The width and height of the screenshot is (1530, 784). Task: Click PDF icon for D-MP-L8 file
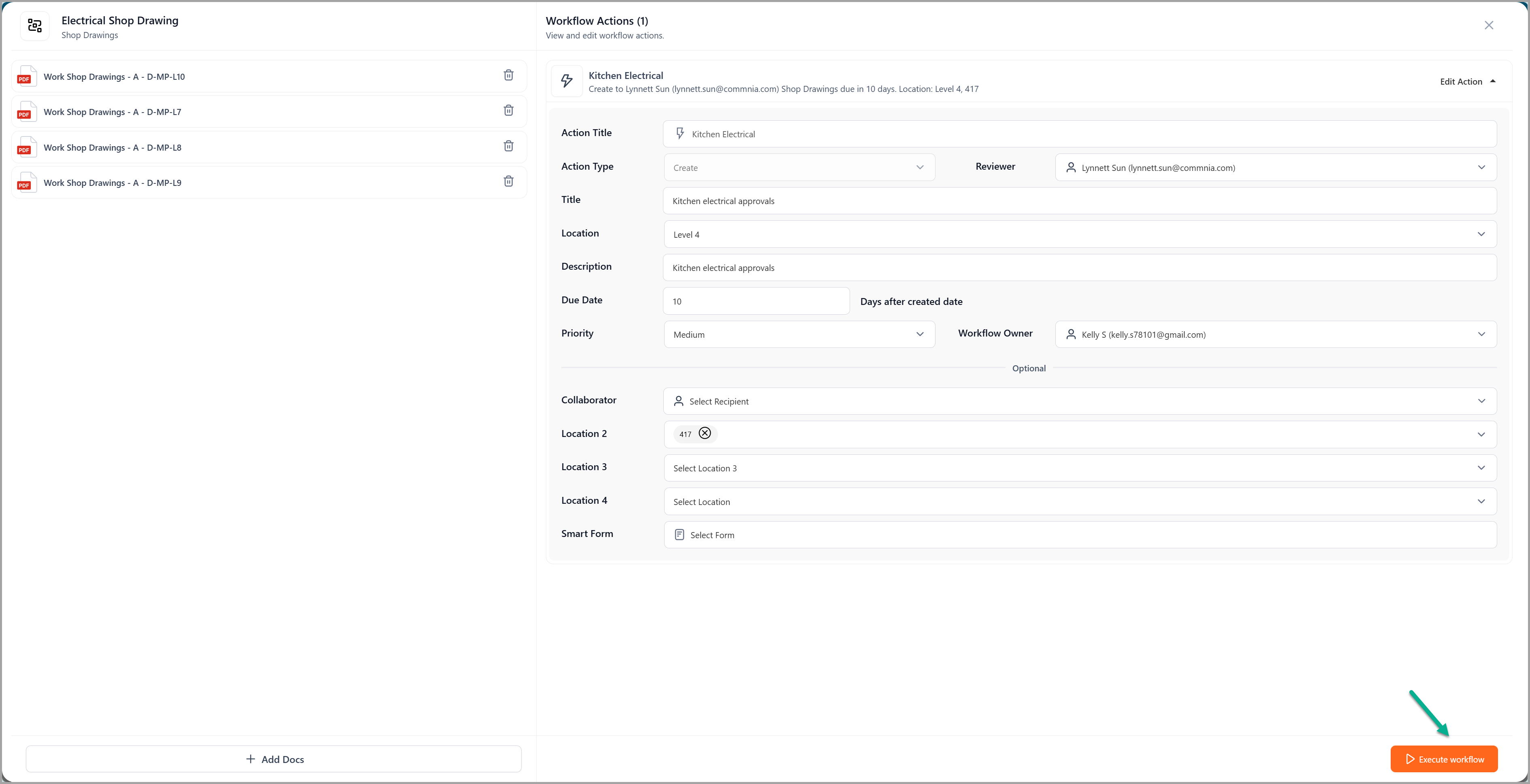coord(27,147)
